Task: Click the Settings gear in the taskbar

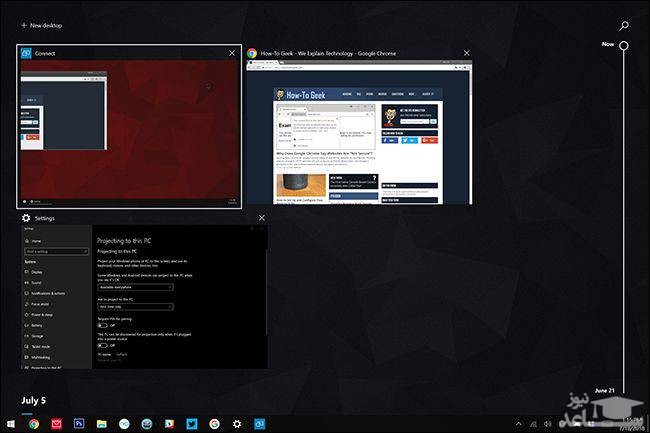Action: [237, 423]
